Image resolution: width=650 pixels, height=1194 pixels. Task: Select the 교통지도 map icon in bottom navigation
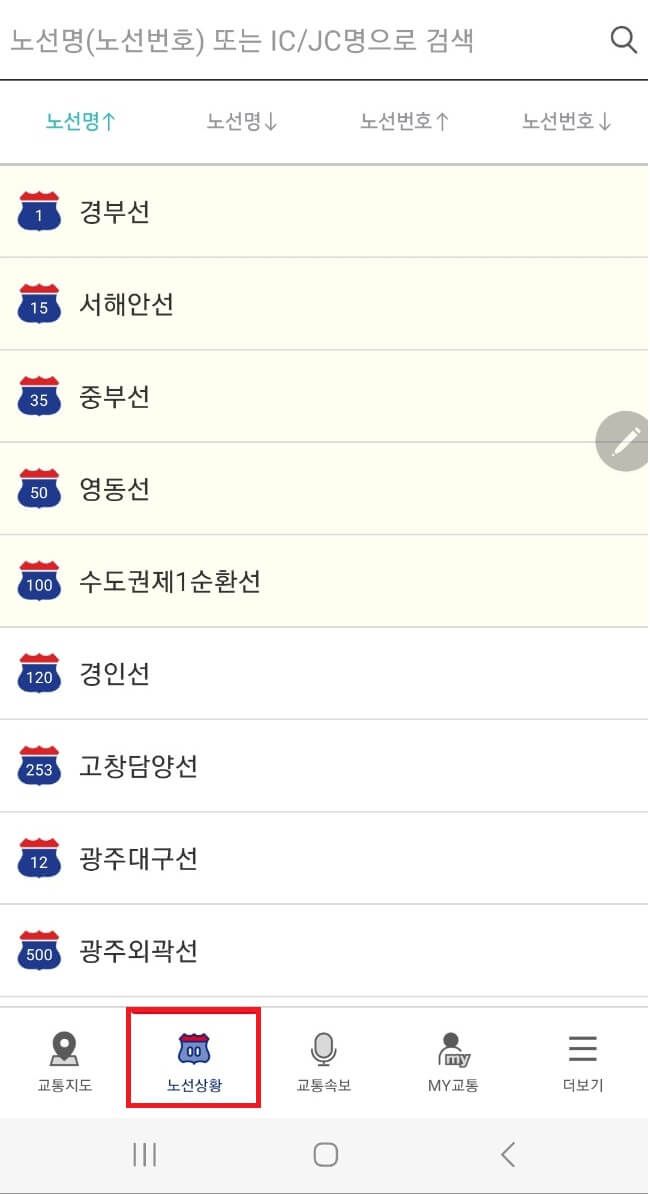point(64,1055)
